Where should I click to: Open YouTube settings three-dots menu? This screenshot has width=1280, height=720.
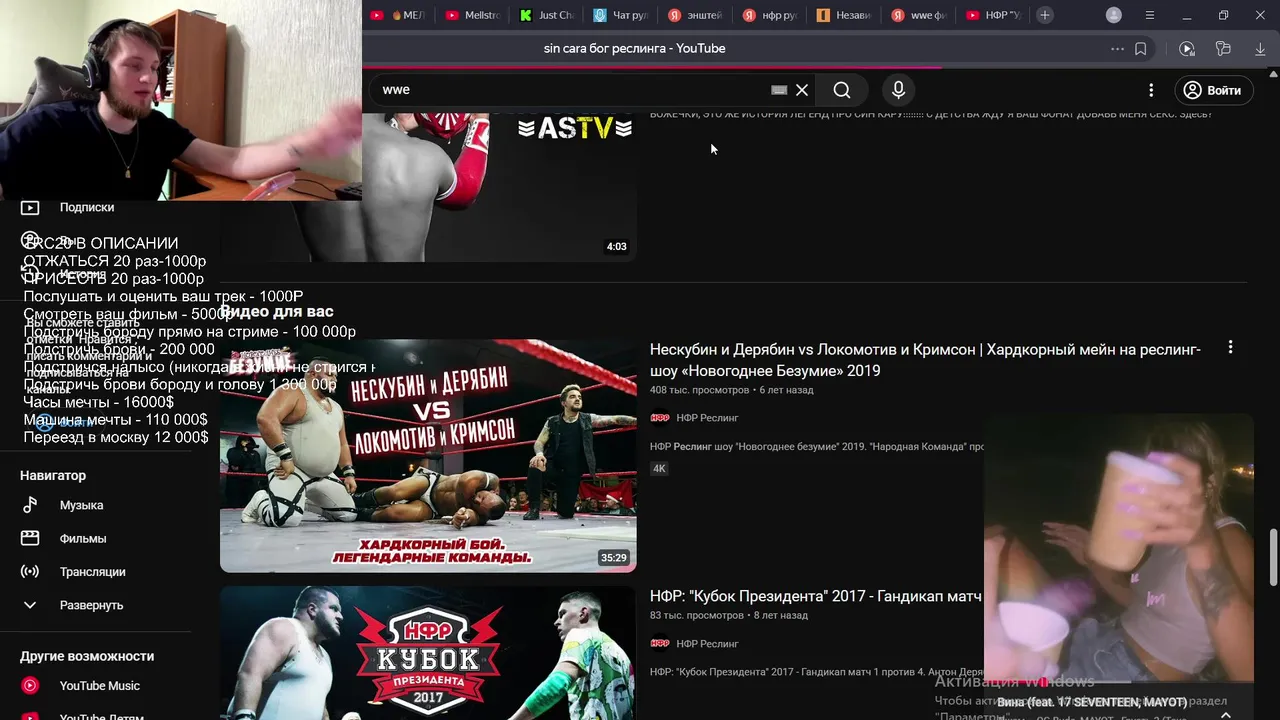(x=1151, y=90)
